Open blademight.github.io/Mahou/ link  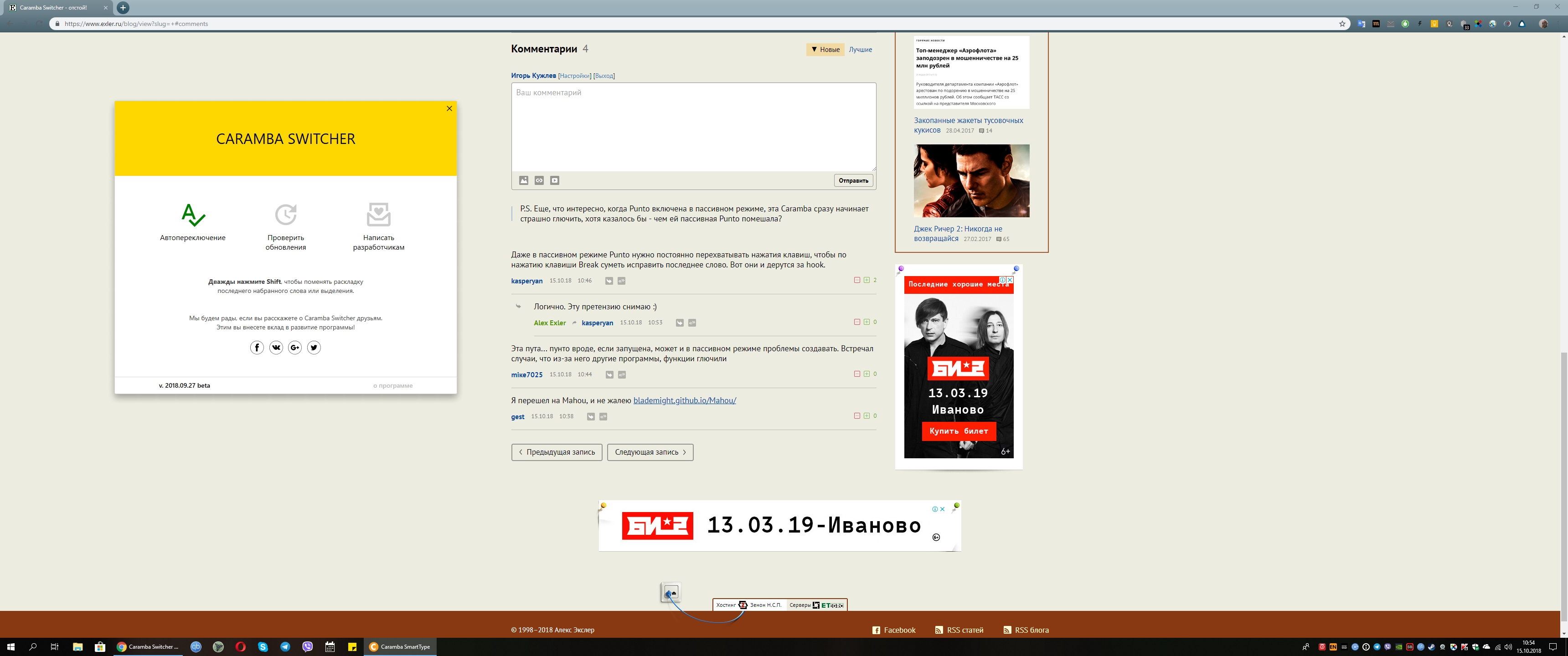(x=684, y=400)
